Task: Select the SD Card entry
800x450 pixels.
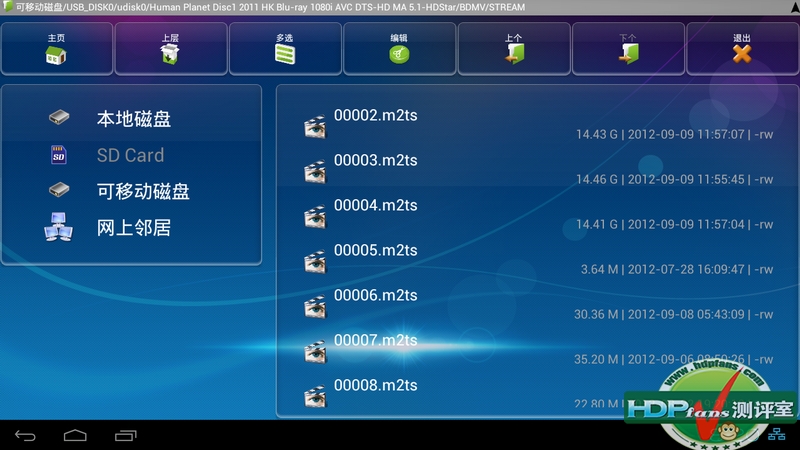Action: tap(130, 155)
